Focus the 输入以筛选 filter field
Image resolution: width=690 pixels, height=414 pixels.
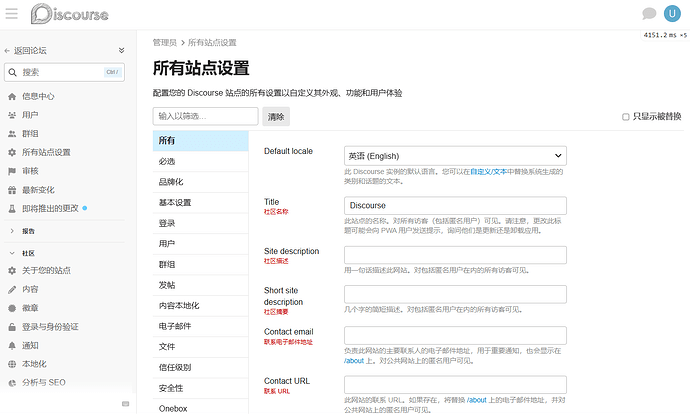(206, 116)
